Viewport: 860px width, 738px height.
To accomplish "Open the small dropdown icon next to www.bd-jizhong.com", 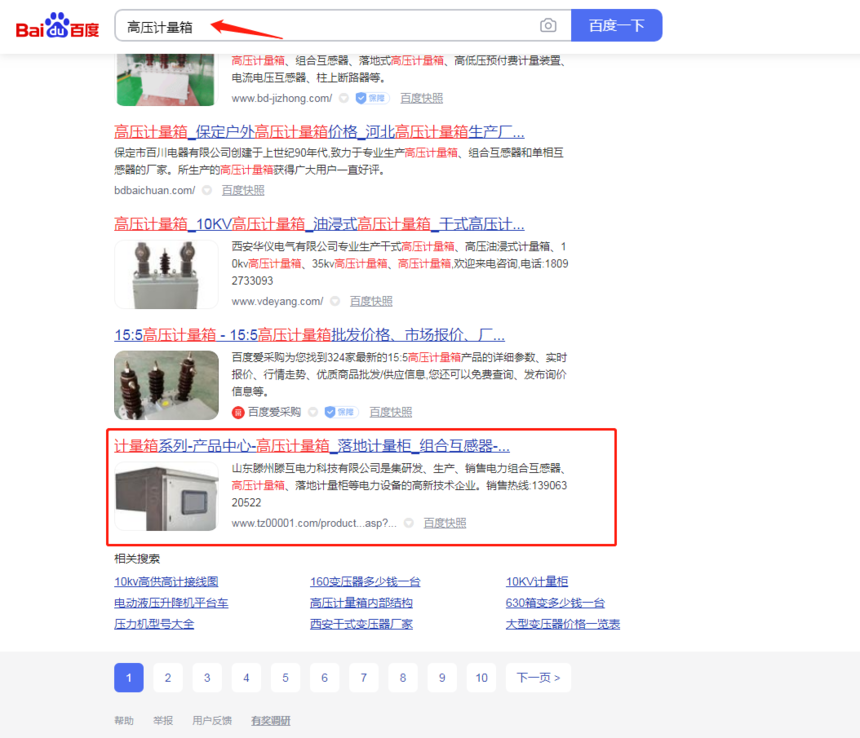I will tap(344, 98).
